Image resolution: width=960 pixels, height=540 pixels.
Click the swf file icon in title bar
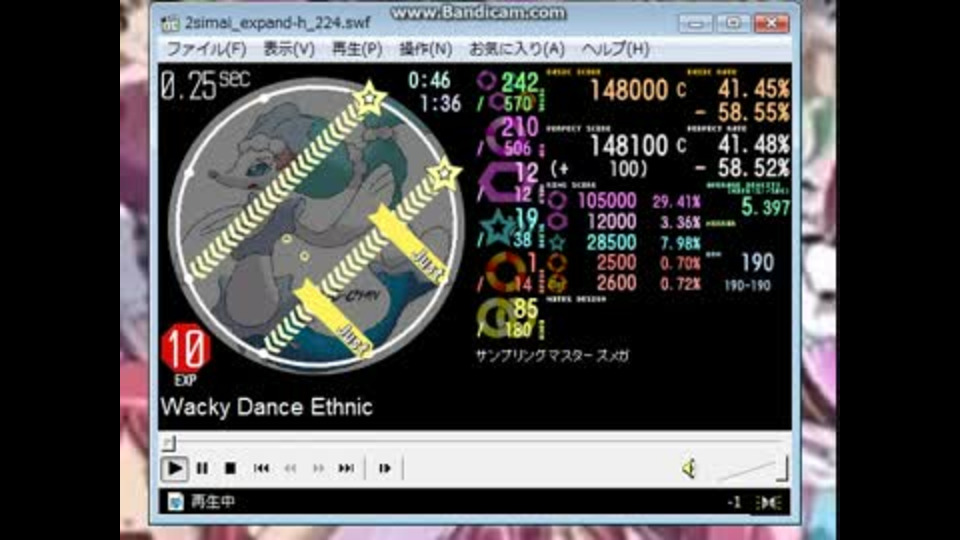click(x=170, y=23)
